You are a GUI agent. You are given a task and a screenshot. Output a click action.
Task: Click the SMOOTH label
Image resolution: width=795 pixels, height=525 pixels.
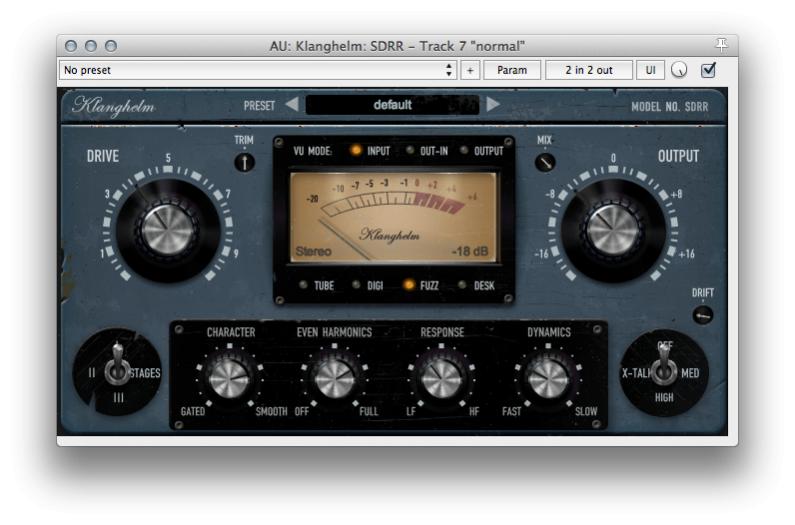point(271,411)
